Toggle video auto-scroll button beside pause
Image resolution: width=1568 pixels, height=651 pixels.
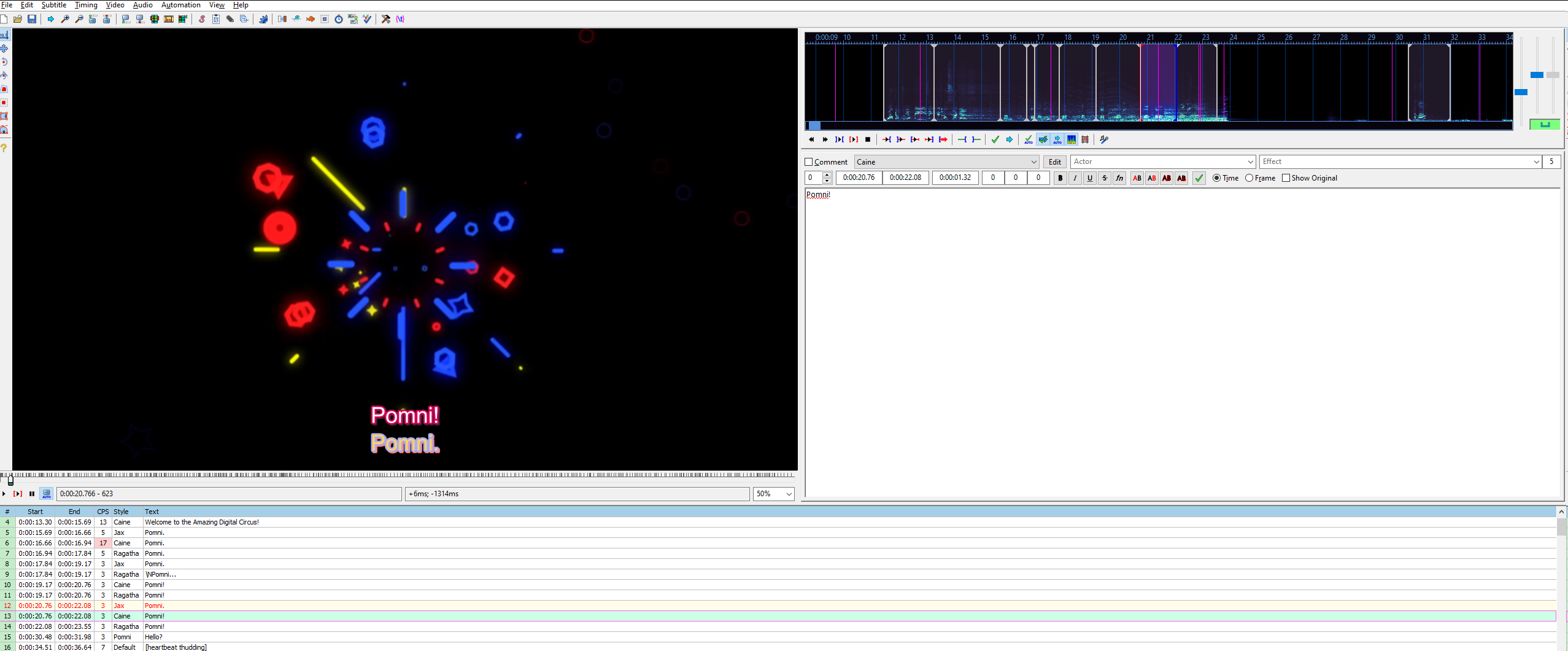pos(47,494)
